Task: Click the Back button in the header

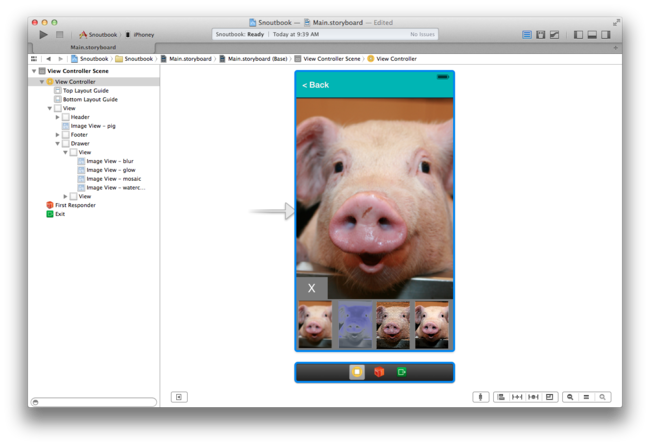Action: click(x=316, y=85)
